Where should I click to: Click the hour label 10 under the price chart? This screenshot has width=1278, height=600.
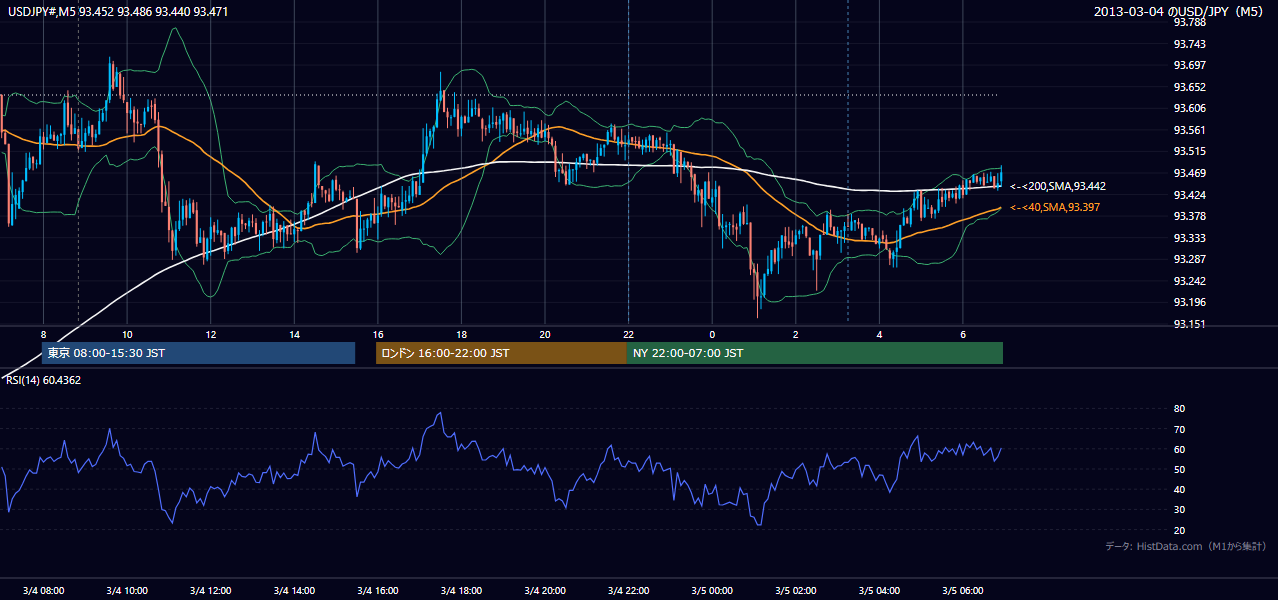pos(127,334)
